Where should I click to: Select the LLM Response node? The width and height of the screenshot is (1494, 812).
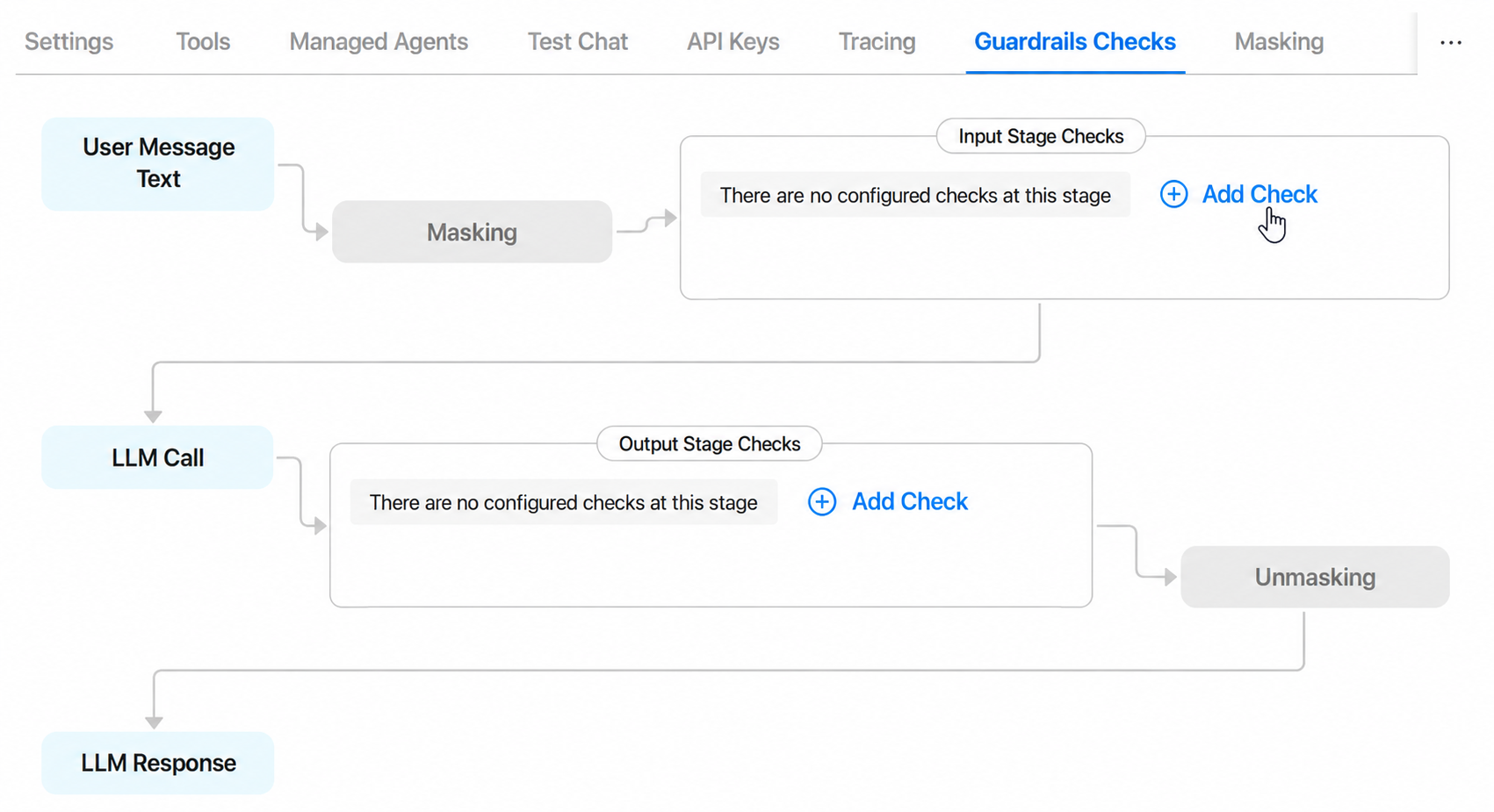158,763
